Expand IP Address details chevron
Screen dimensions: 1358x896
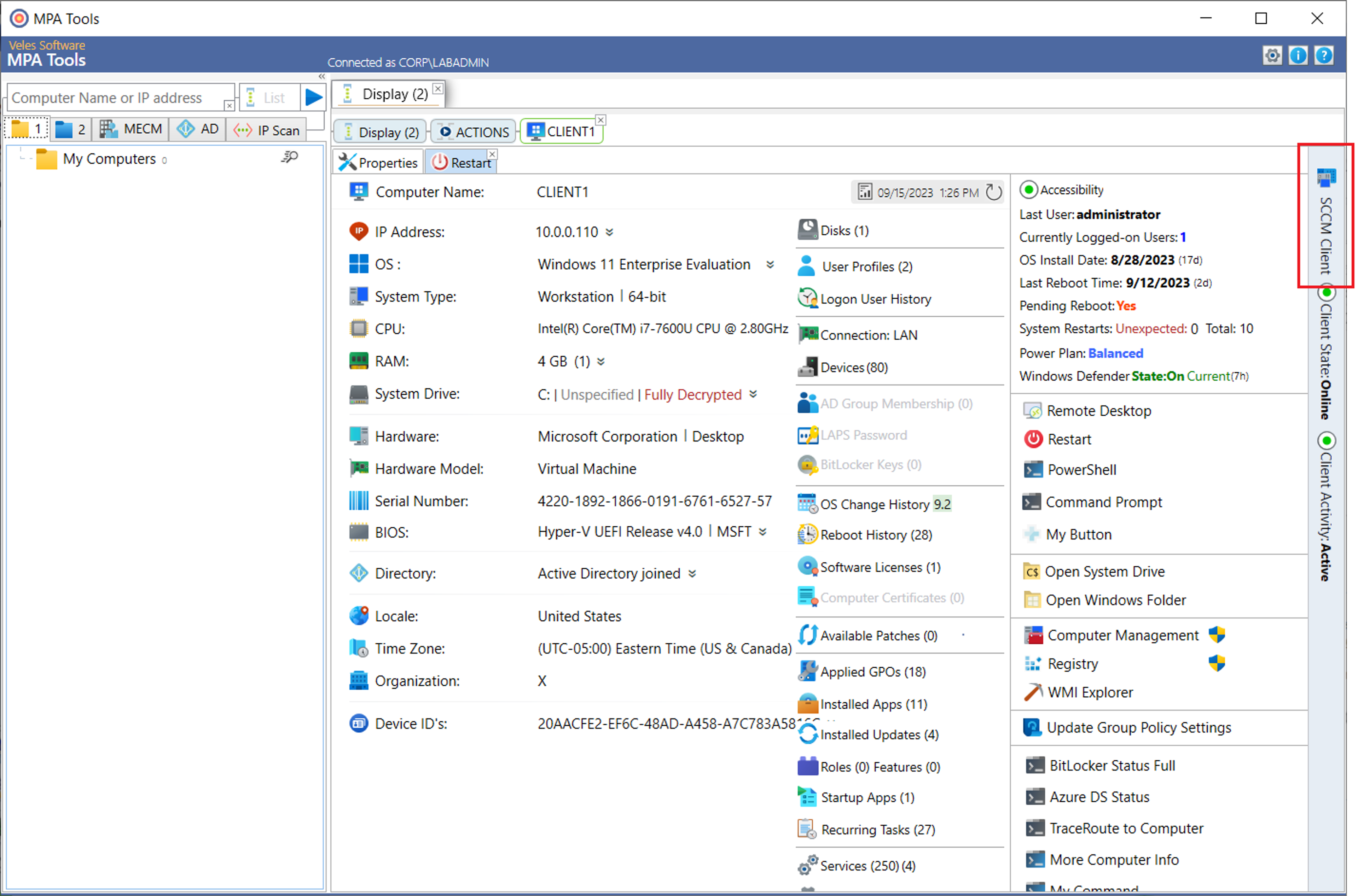point(609,232)
